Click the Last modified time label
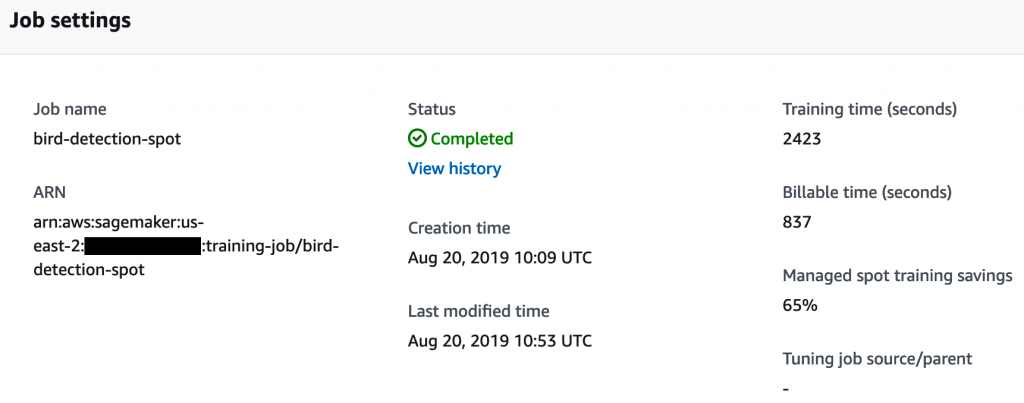 click(479, 311)
